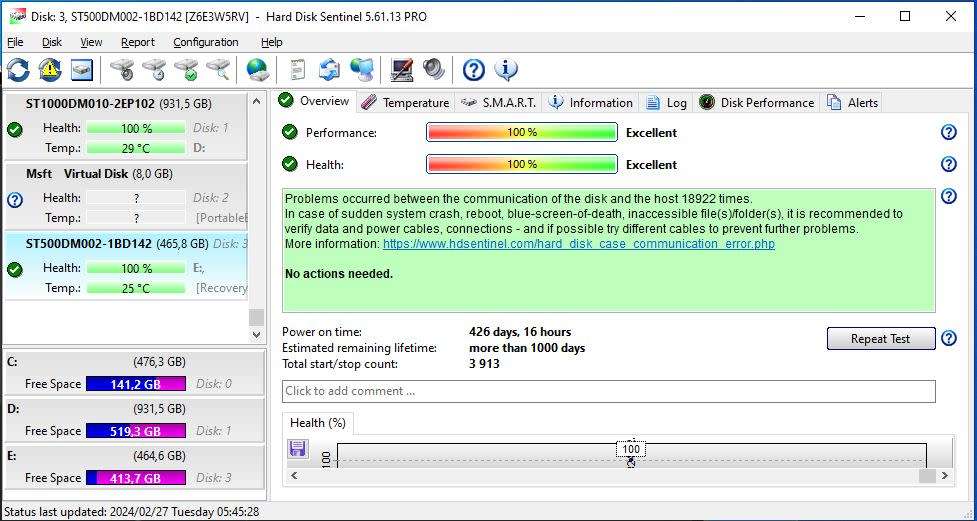
Task: Click the send report envelope icon
Action: (x=330, y=70)
